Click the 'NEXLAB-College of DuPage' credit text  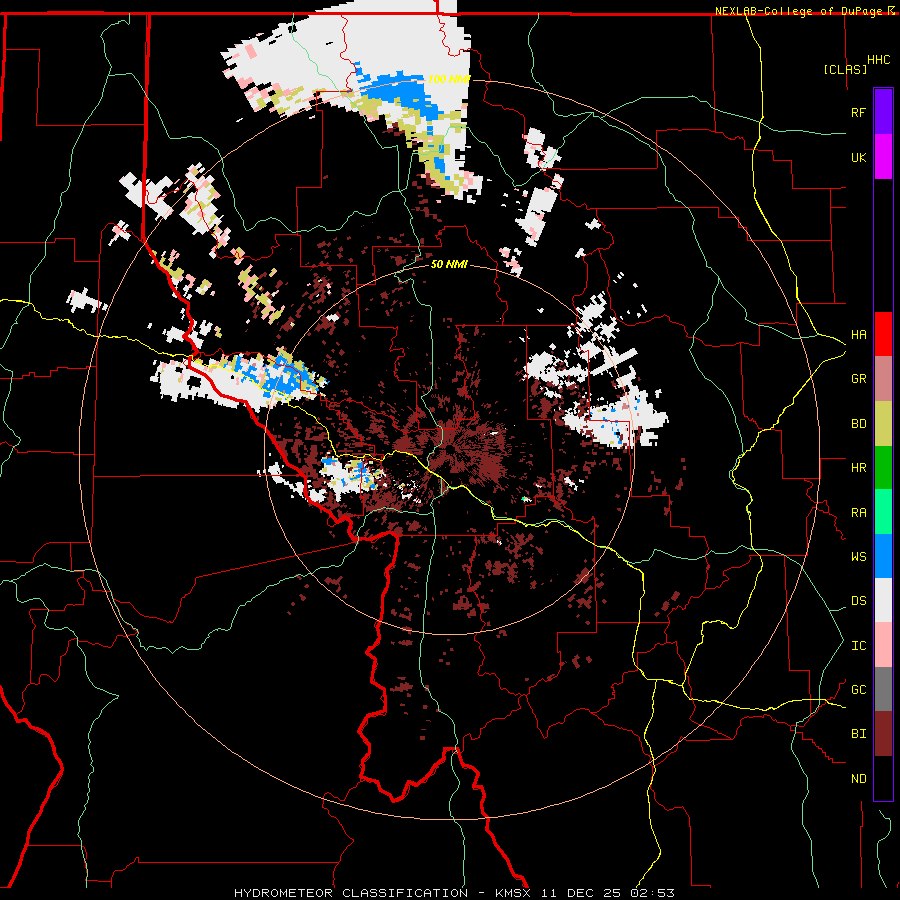click(798, 11)
